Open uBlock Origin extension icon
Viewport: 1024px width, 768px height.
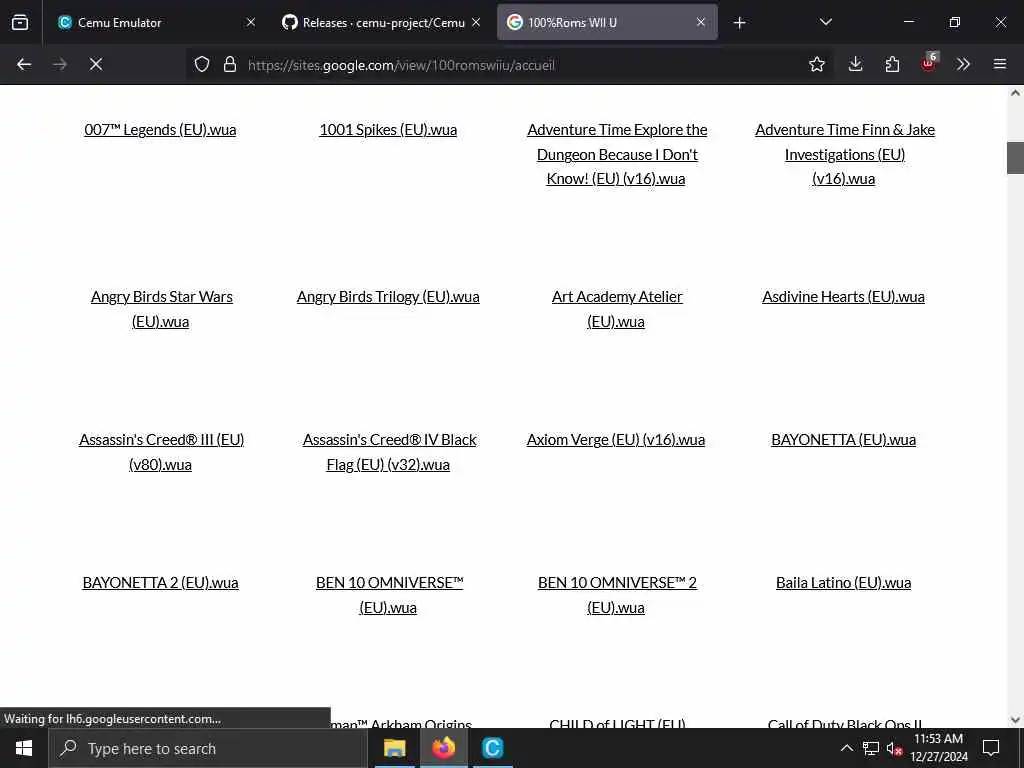point(929,63)
